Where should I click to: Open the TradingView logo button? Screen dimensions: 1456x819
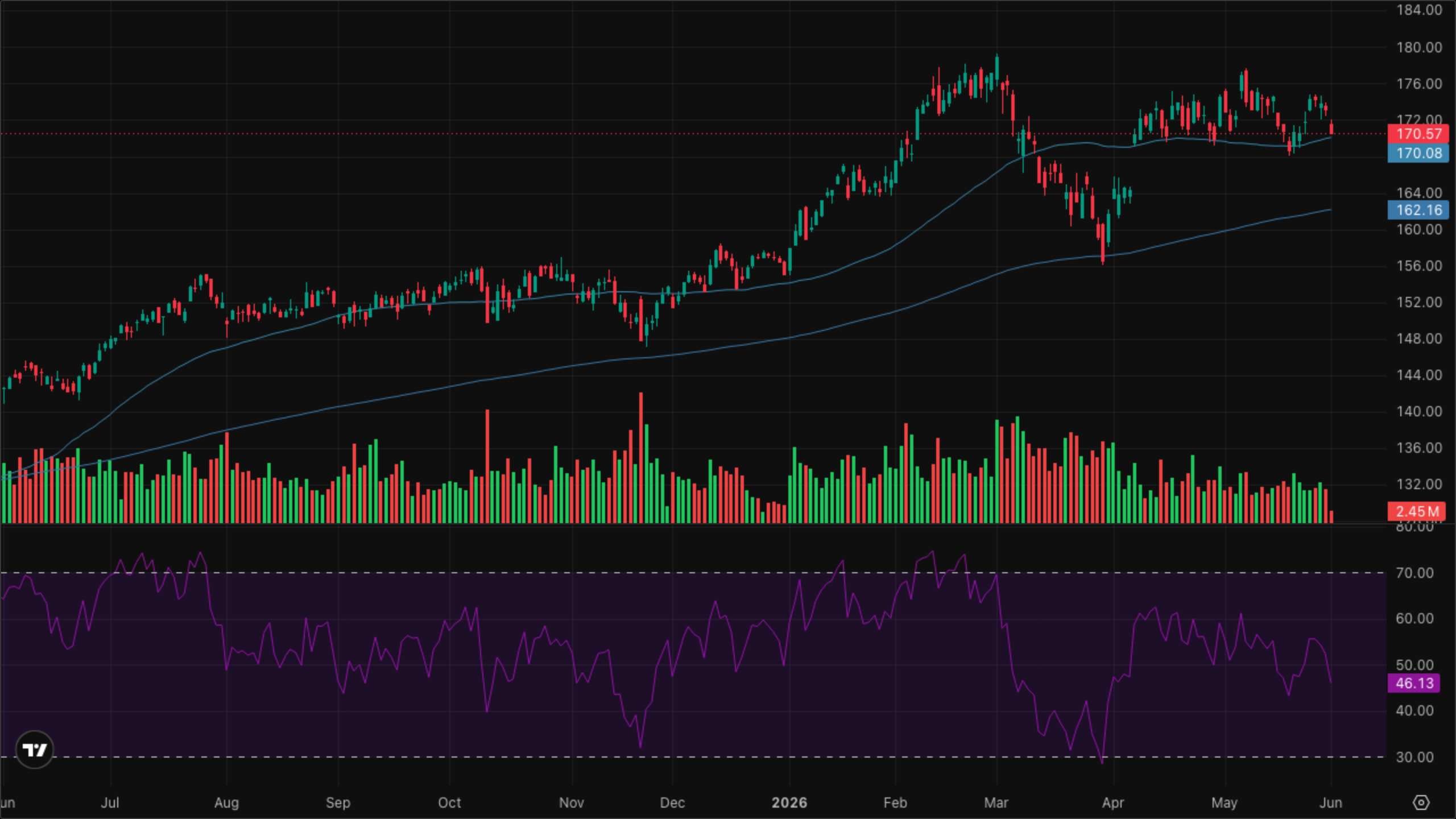coord(34,750)
